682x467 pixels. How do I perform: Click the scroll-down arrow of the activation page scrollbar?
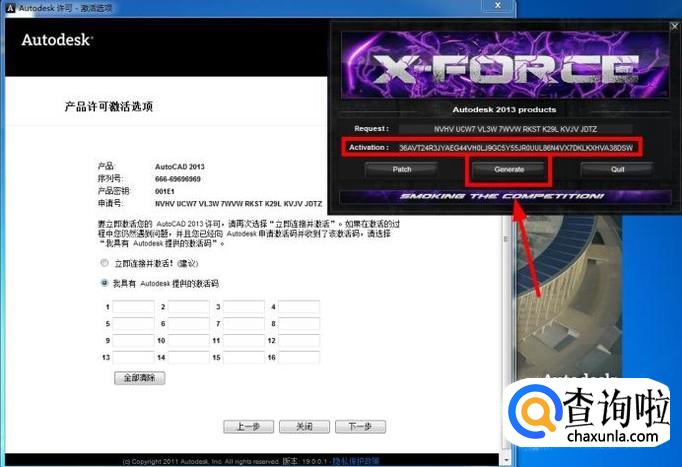[505, 460]
